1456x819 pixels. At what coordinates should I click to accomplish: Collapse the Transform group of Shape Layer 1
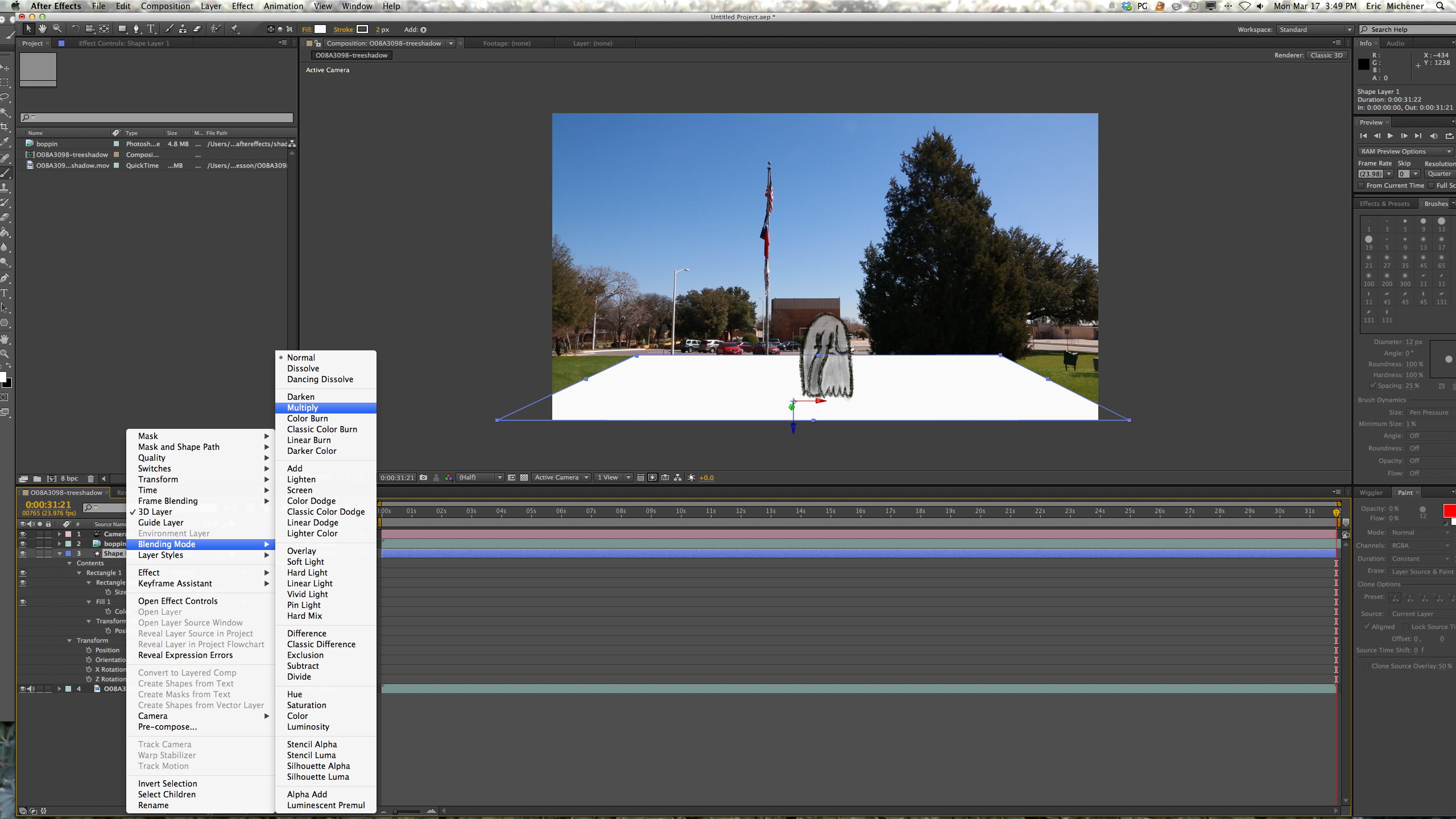tap(71, 640)
